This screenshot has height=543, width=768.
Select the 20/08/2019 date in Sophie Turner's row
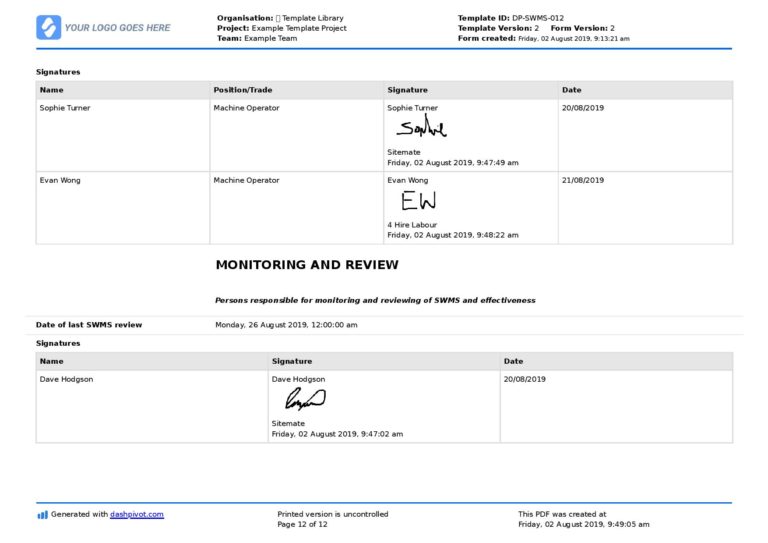(583, 108)
